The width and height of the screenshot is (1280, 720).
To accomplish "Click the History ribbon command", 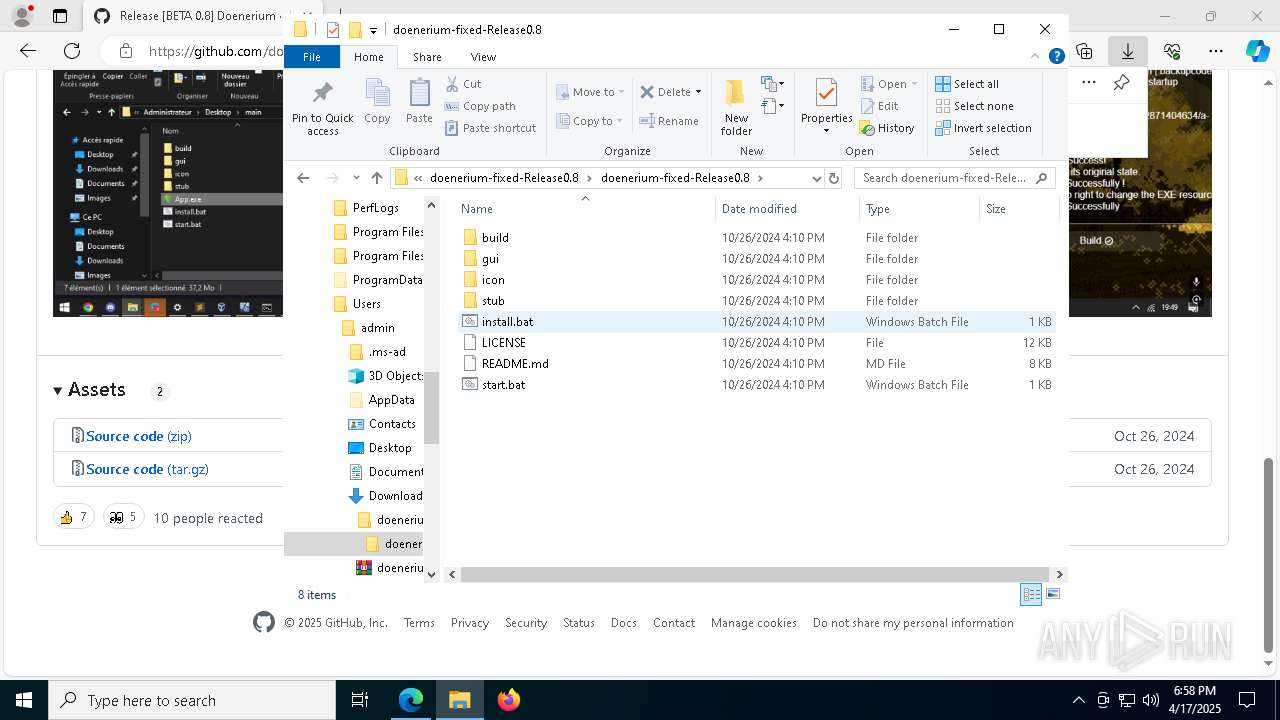I will click(x=887, y=128).
